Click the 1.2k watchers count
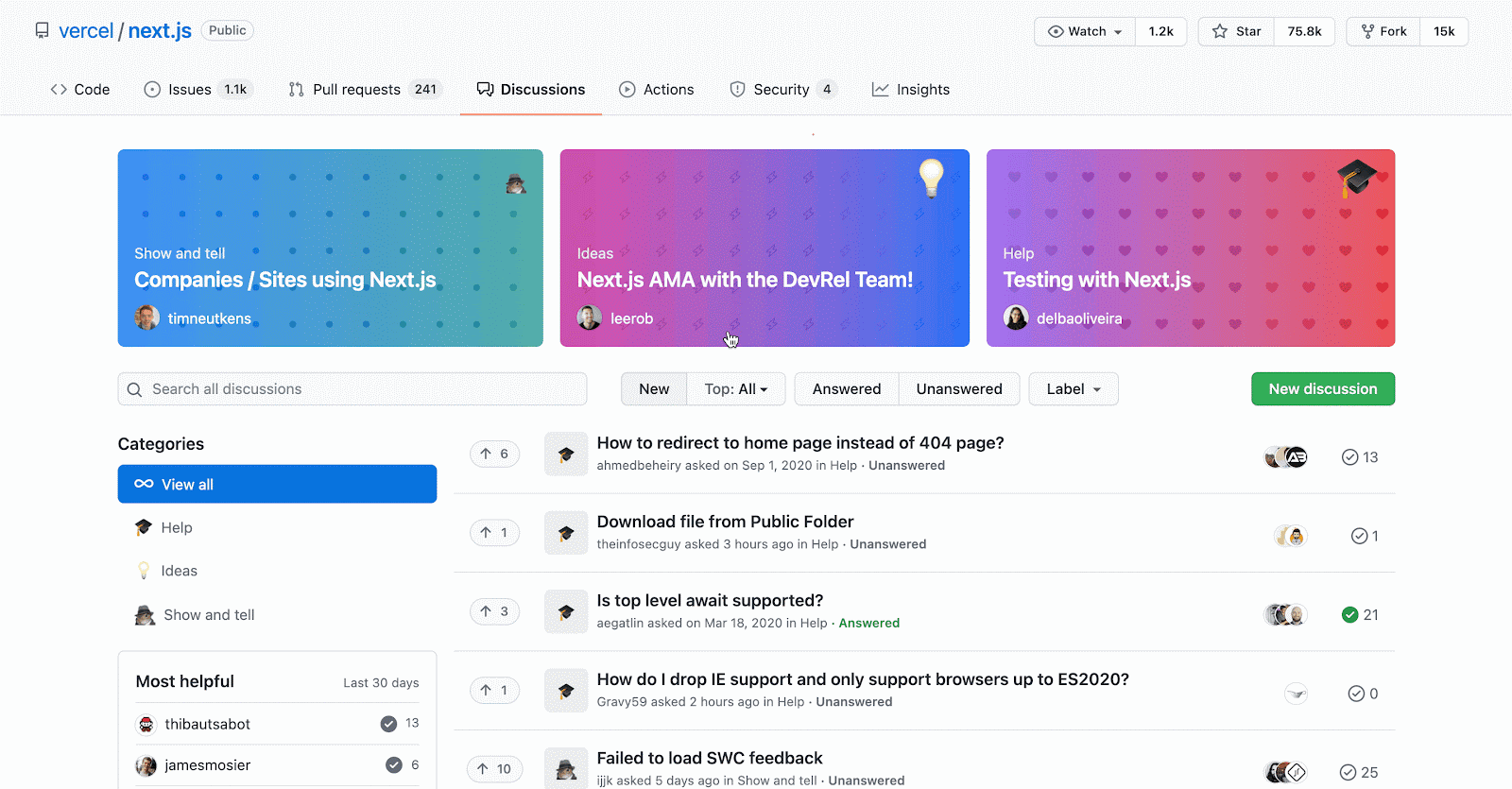The height and width of the screenshot is (789, 1512). click(1160, 31)
